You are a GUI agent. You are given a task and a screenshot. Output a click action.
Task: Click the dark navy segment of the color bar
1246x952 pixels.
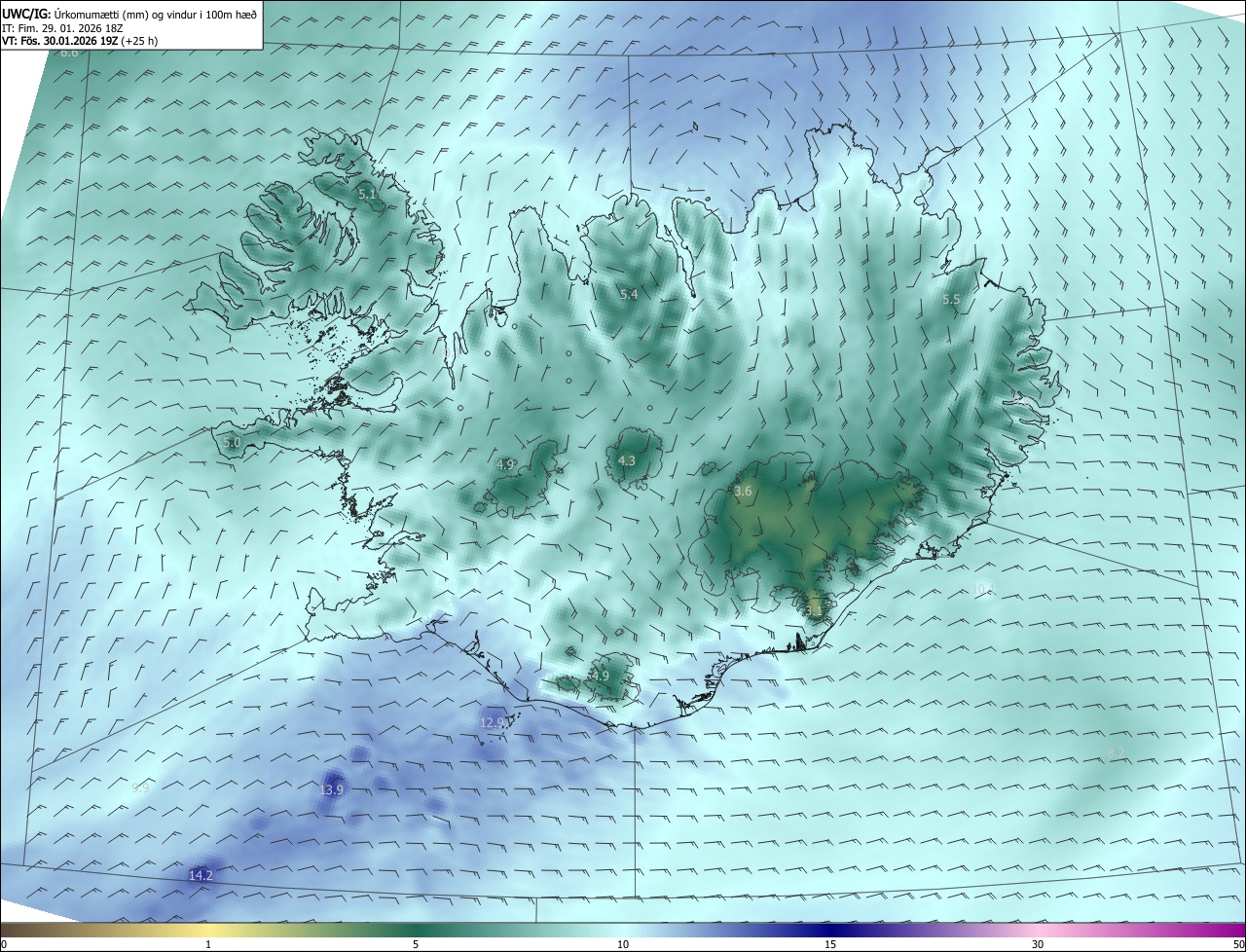pyautogui.click(x=830, y=930)
